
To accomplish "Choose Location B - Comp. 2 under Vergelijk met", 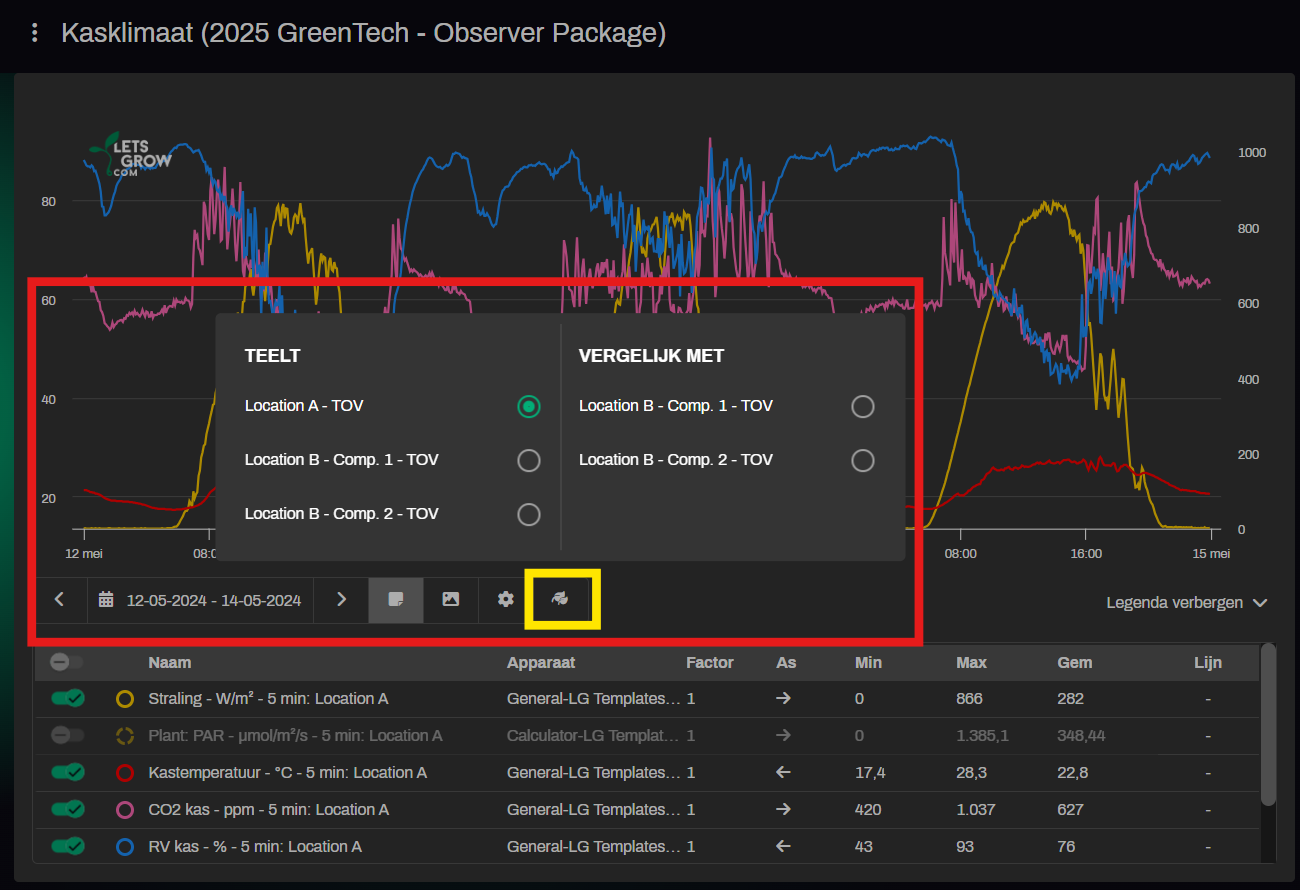I will [862, 460].
